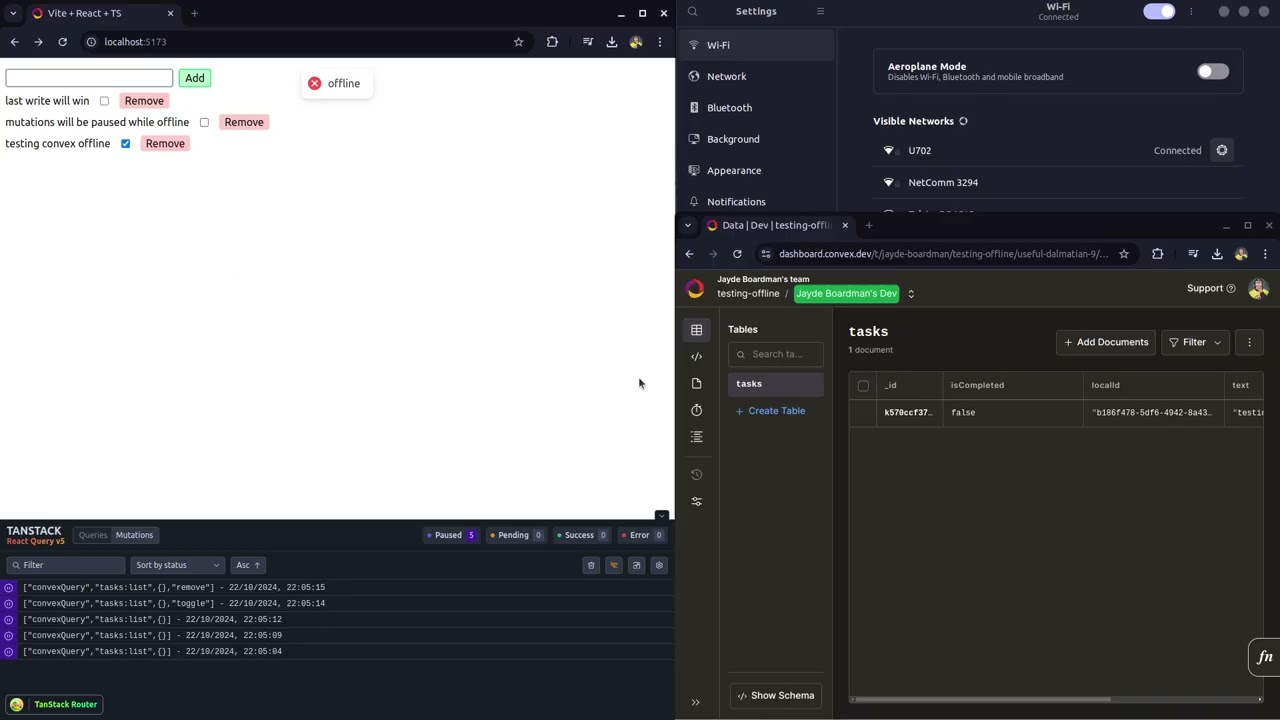The image size is (1280, 720).
Task: Go back in the localhost browser window
Action: click(14, 42)
